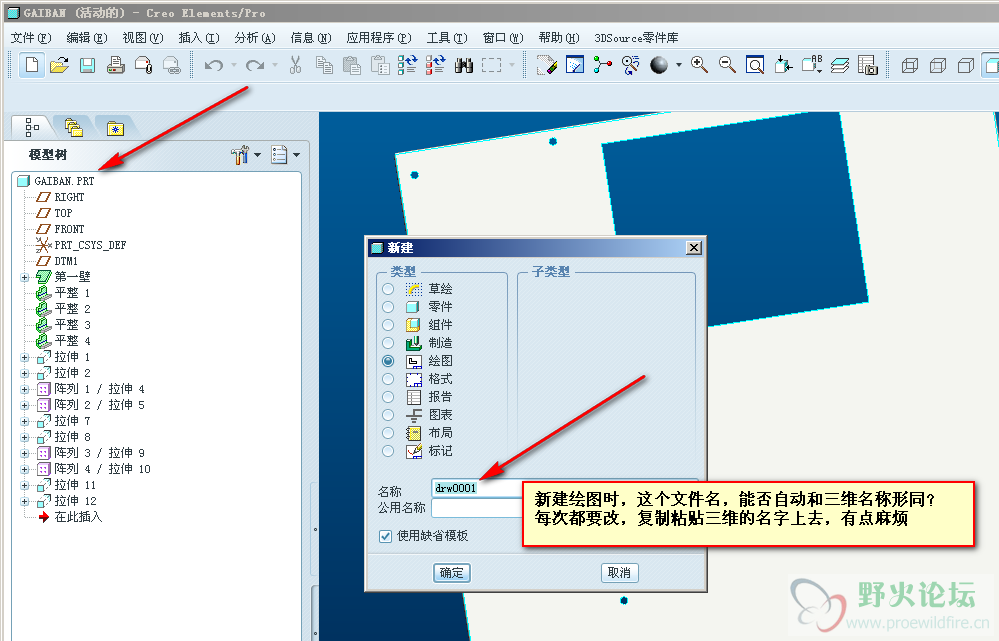Select the 组件 radio button
Image resolution: width=999 pixels, height=641 pixels.
388,325
